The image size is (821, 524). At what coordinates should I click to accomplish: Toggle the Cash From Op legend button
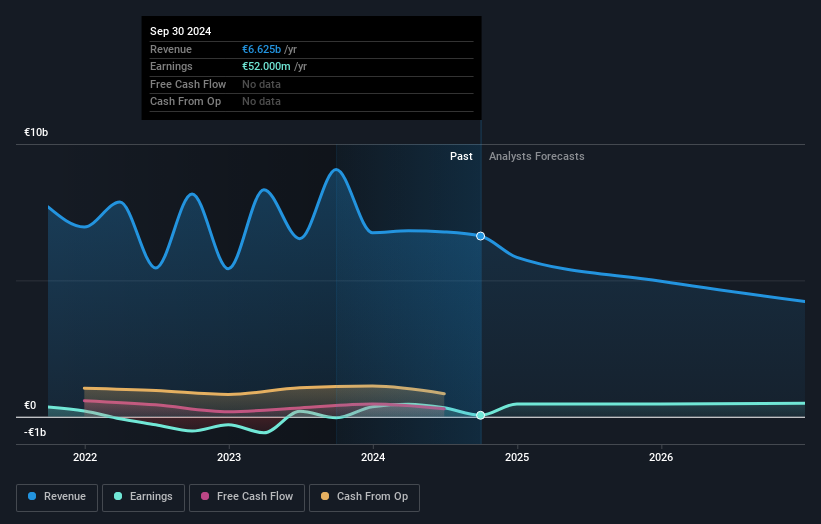(364, 497)
